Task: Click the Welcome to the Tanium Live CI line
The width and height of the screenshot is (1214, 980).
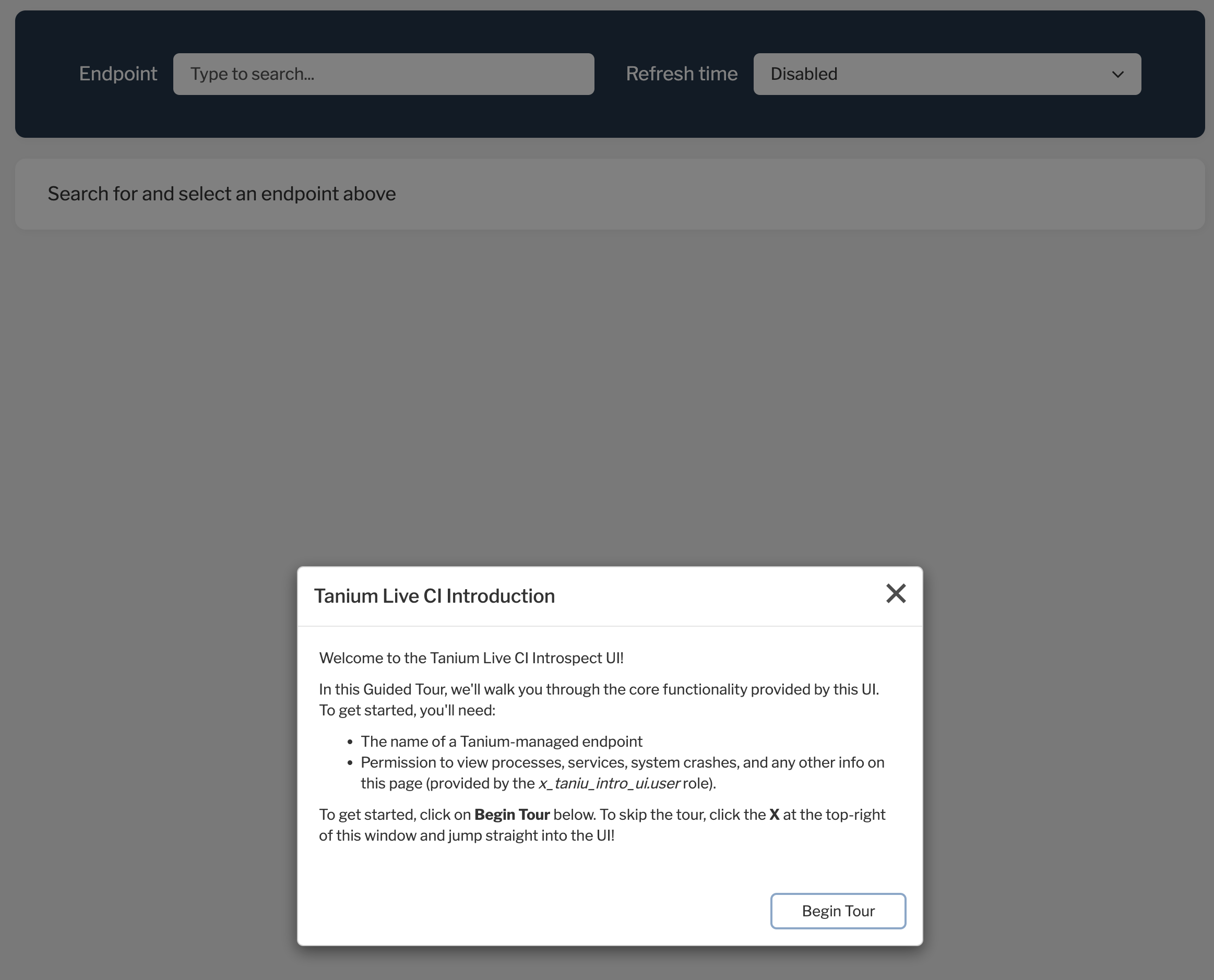Action: point(471,658)
